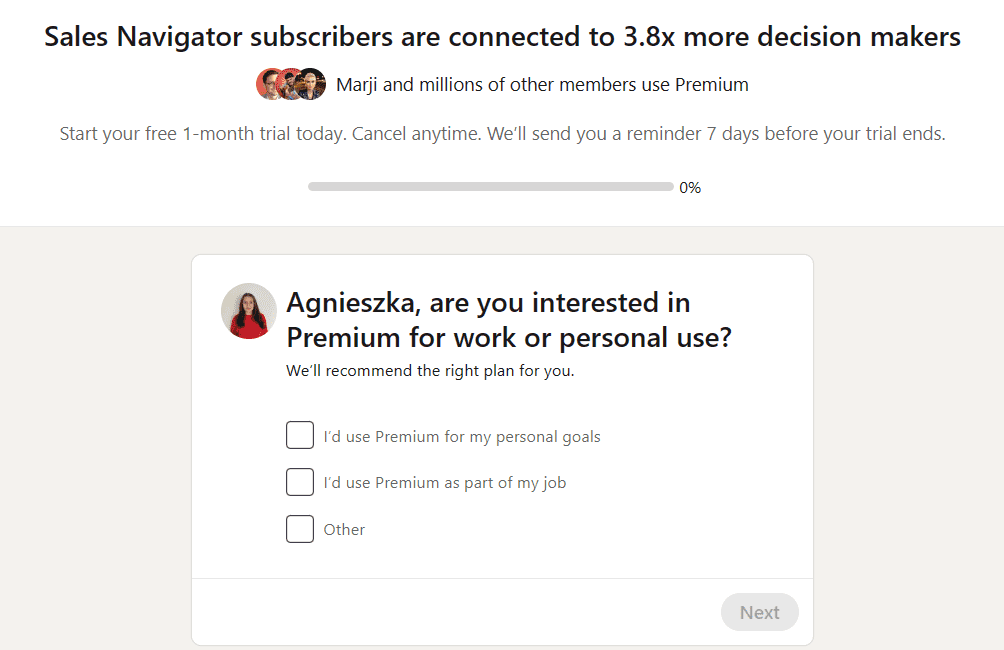Click the survey progress bar
The width and height of the screenshot is (1004, 650).
(490, 187)
